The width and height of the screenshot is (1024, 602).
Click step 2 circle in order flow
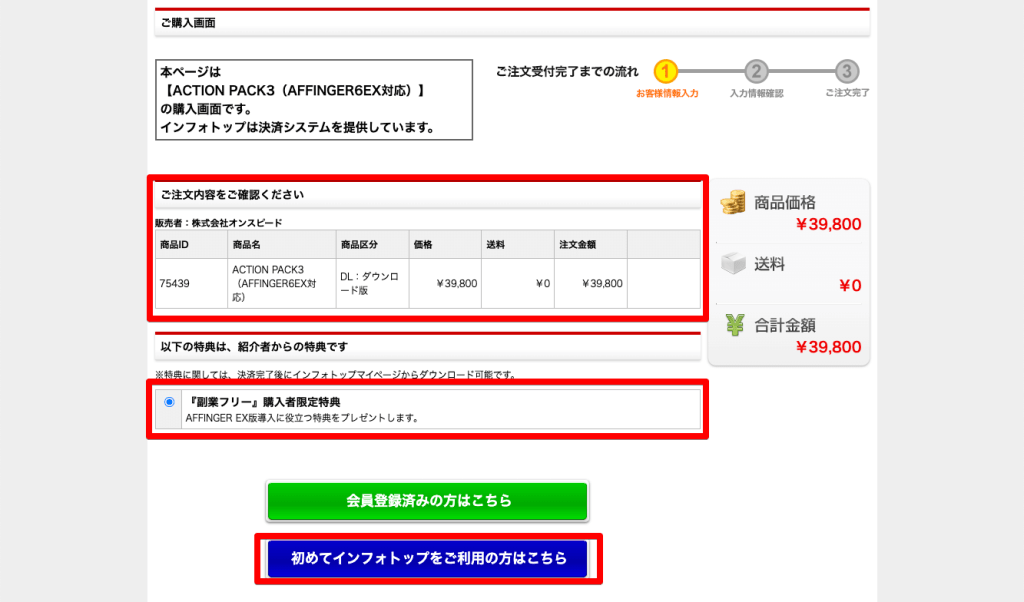(x=757, y=72)
